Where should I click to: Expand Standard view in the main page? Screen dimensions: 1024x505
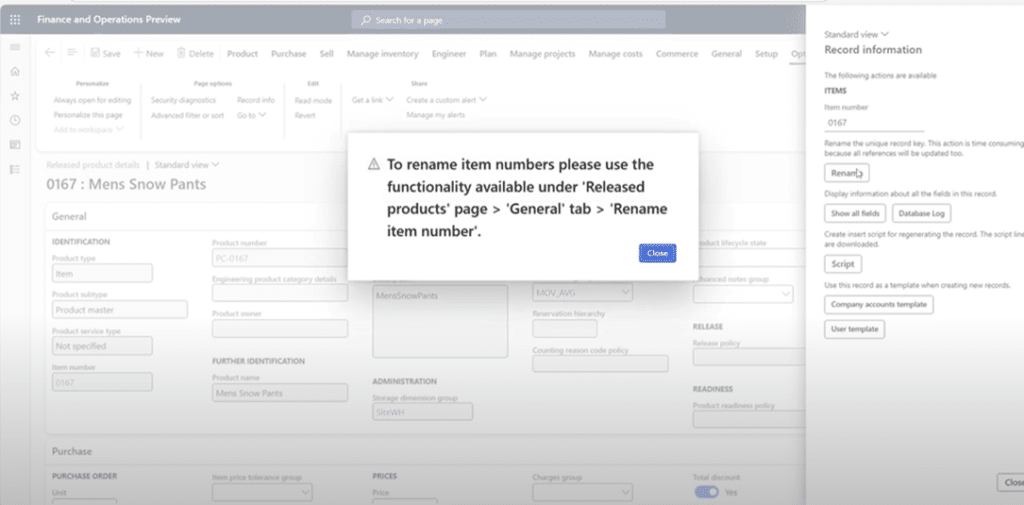click(x=187, y=165)
